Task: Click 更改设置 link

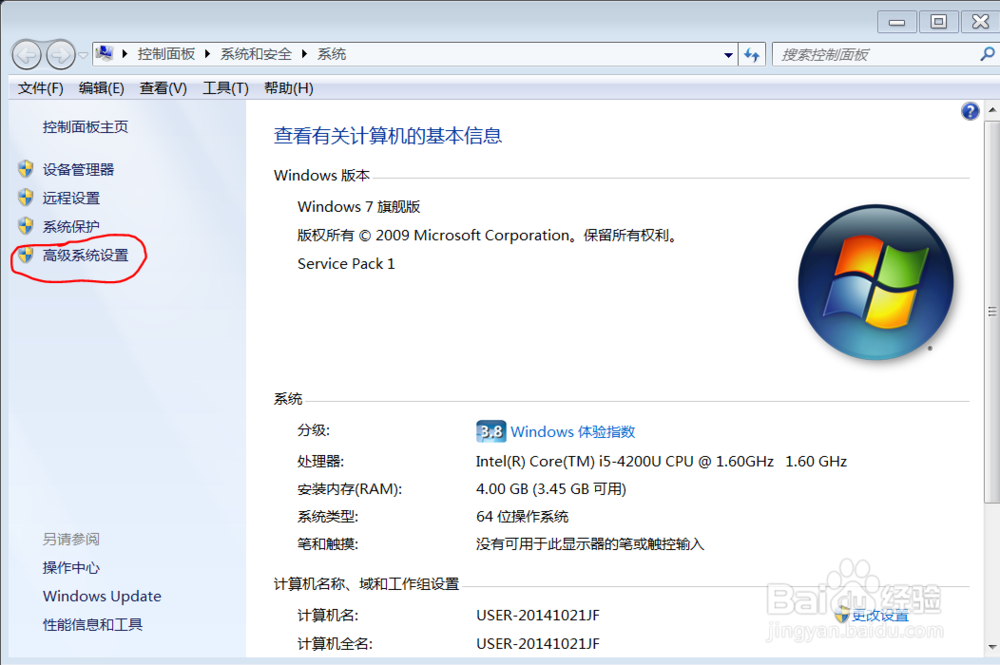Action: pos(880,615)
